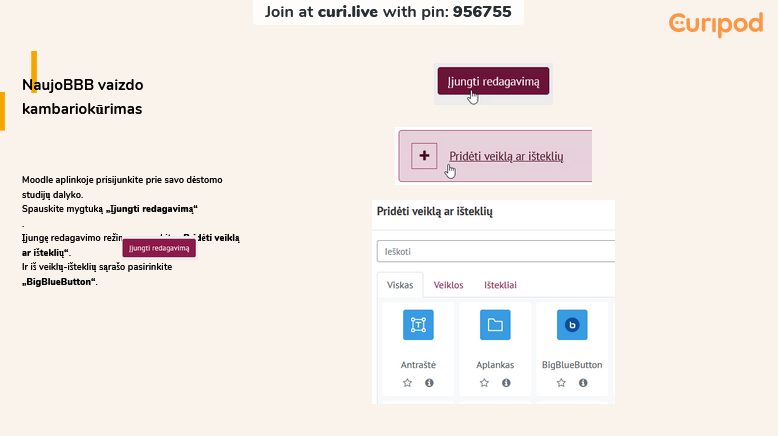Select the Aplankas folder icon
The height and width of the screenshot is (436, 778).
(495, 325)
